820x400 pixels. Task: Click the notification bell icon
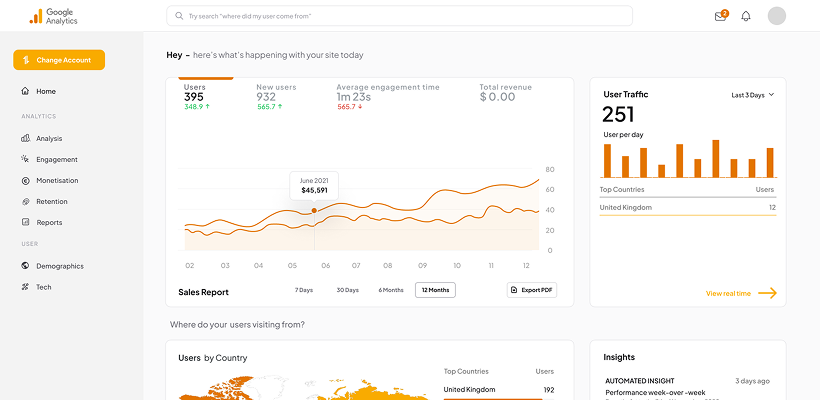pyautogui.click(x=746, y=16)
